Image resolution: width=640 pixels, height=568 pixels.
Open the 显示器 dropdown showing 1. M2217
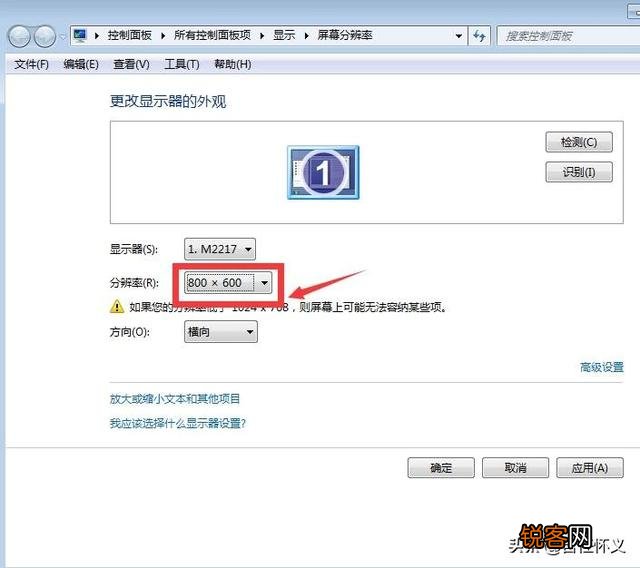220,249
